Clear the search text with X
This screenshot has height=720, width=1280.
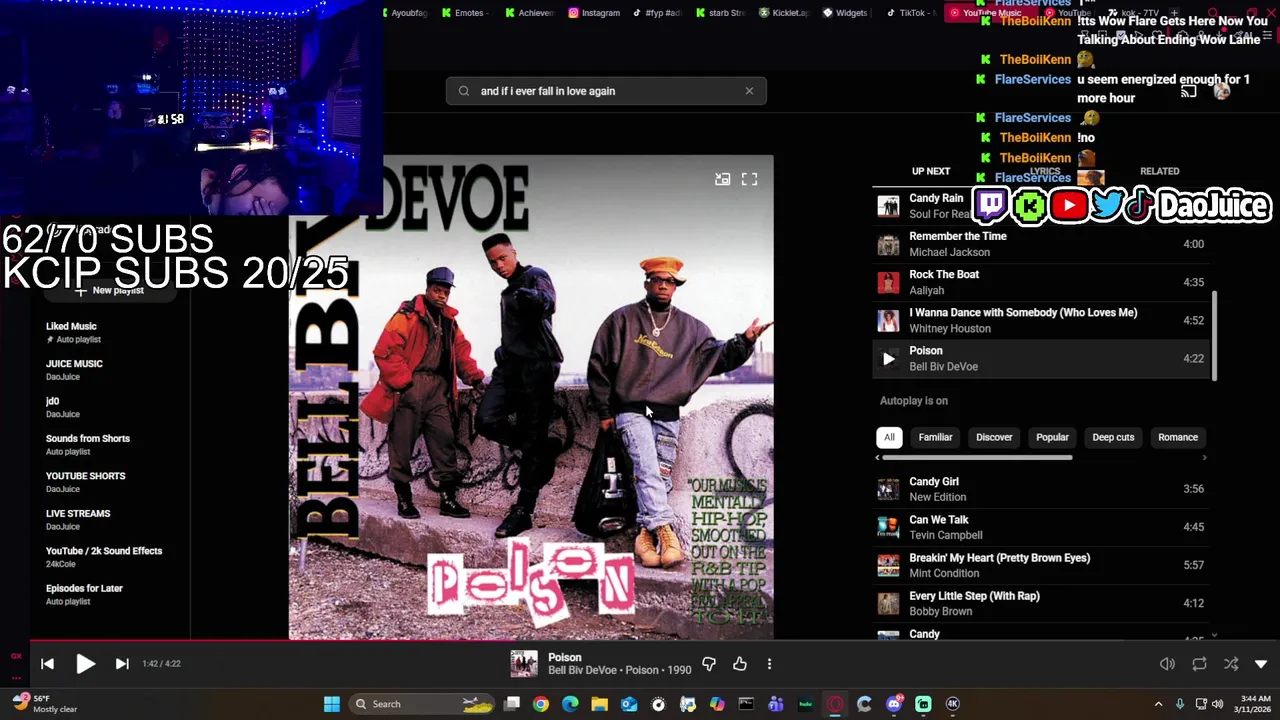(749, 91)
